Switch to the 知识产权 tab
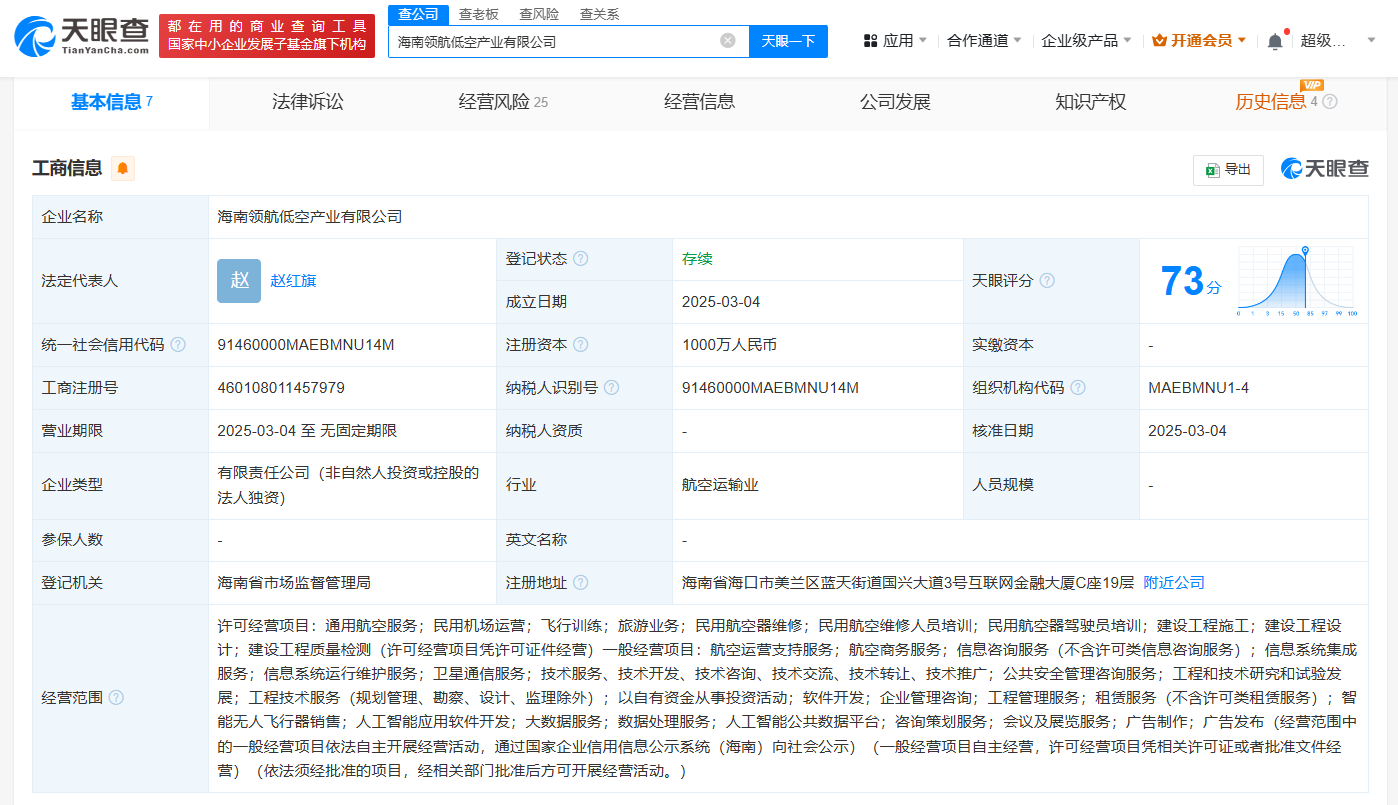 click(1090, 102)
